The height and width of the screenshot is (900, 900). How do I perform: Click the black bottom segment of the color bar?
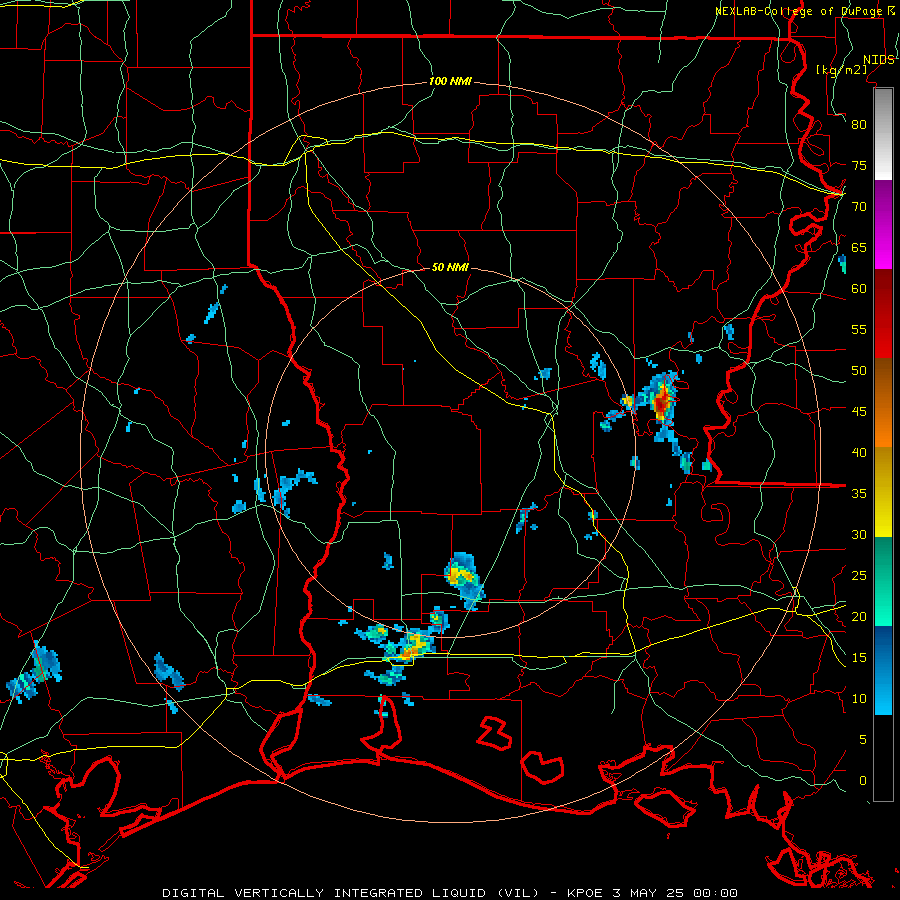[x=883, y=758]
